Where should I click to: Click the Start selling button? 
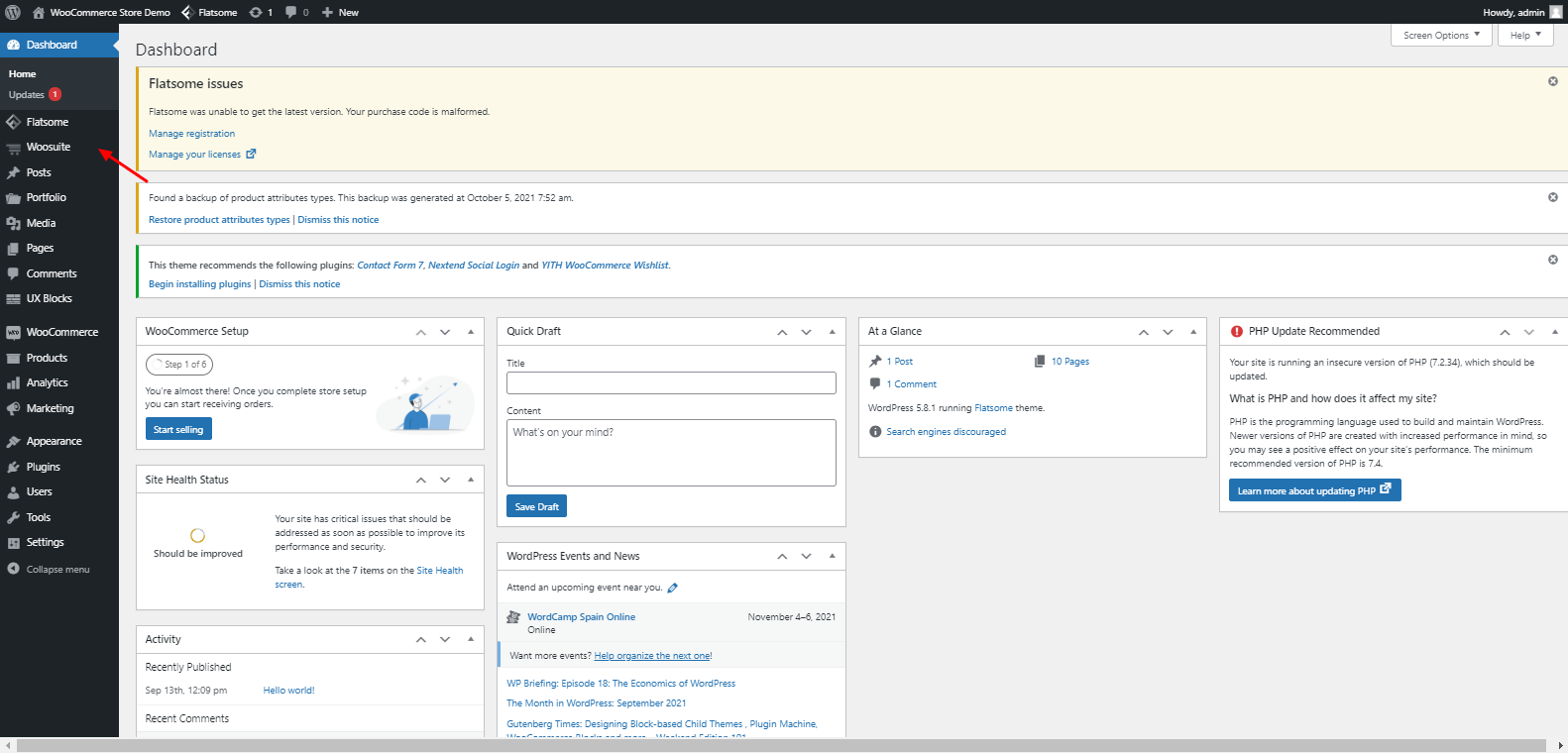[x=178, y=429]
